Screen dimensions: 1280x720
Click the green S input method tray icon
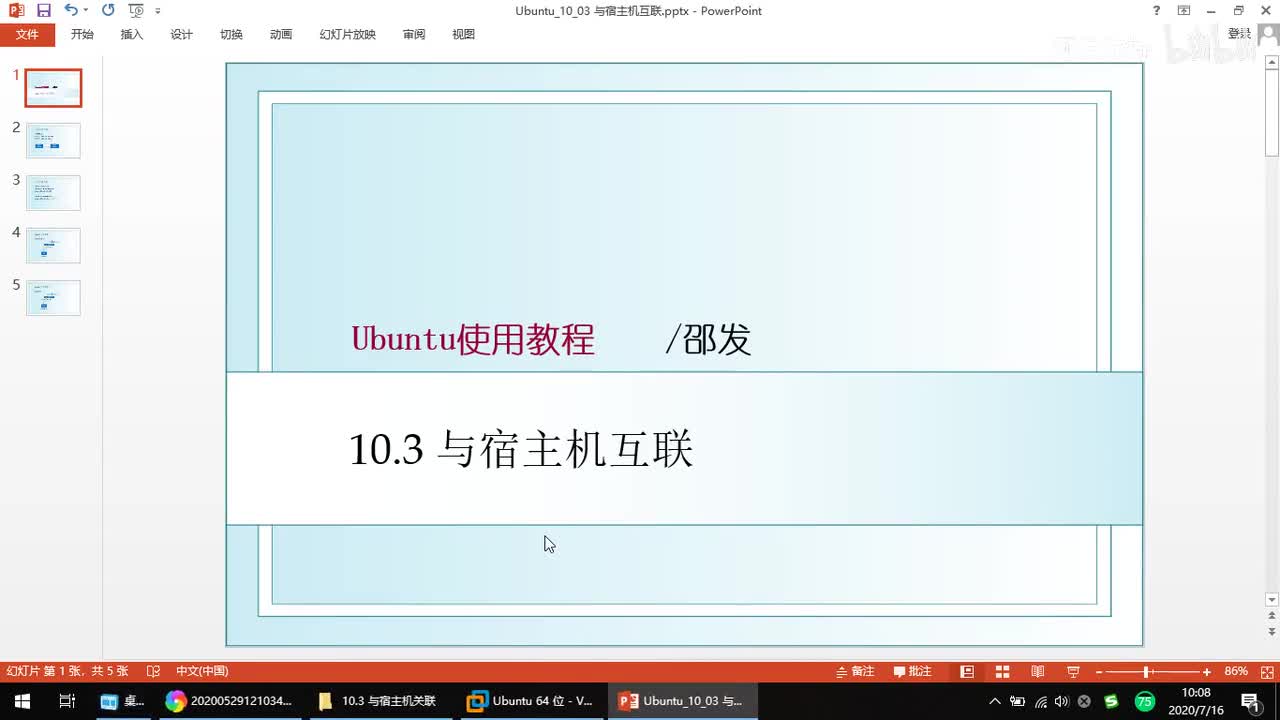point(1111,701)
